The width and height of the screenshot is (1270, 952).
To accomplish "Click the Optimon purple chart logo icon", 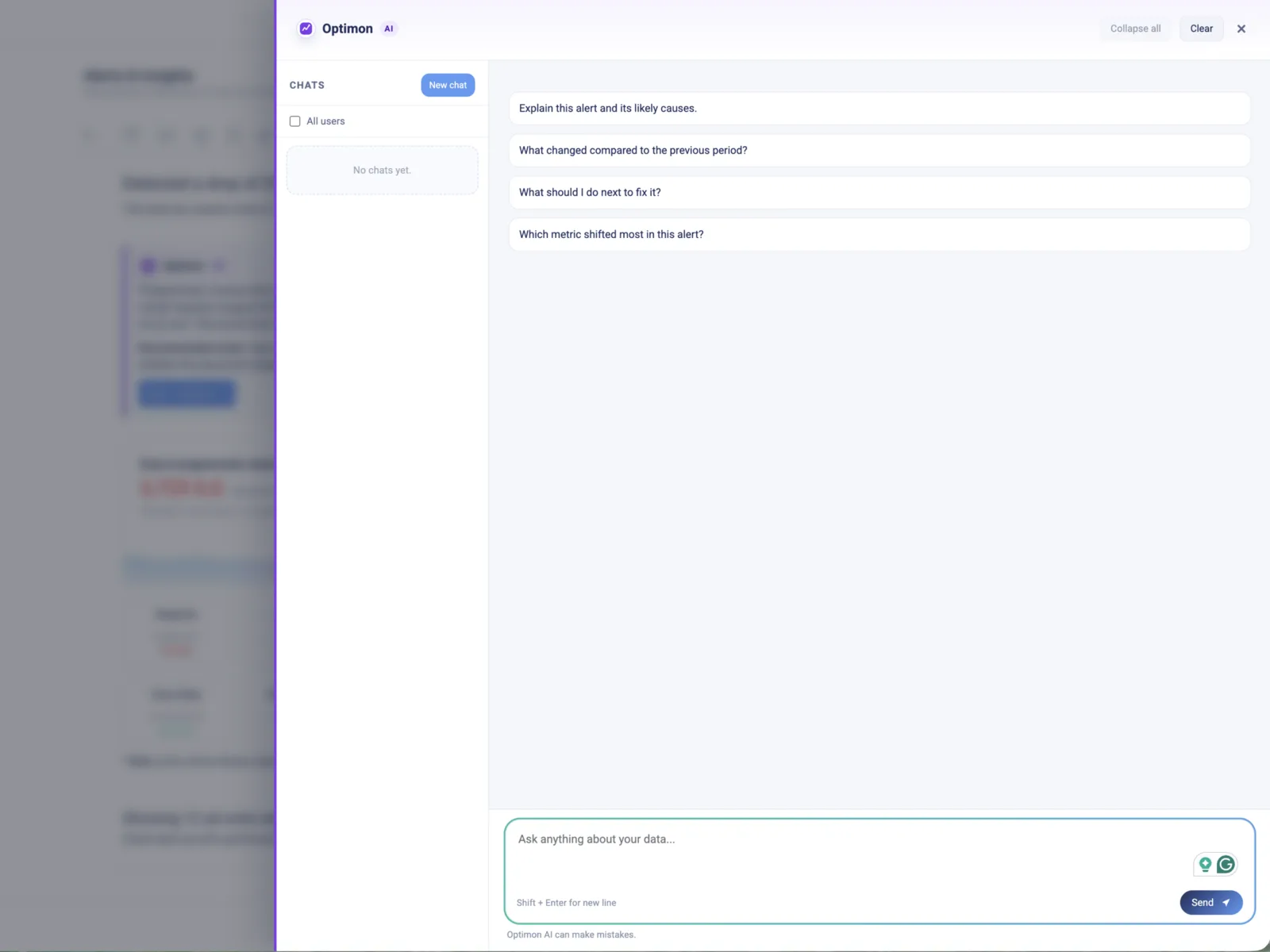I will click(x=306, y=29).
